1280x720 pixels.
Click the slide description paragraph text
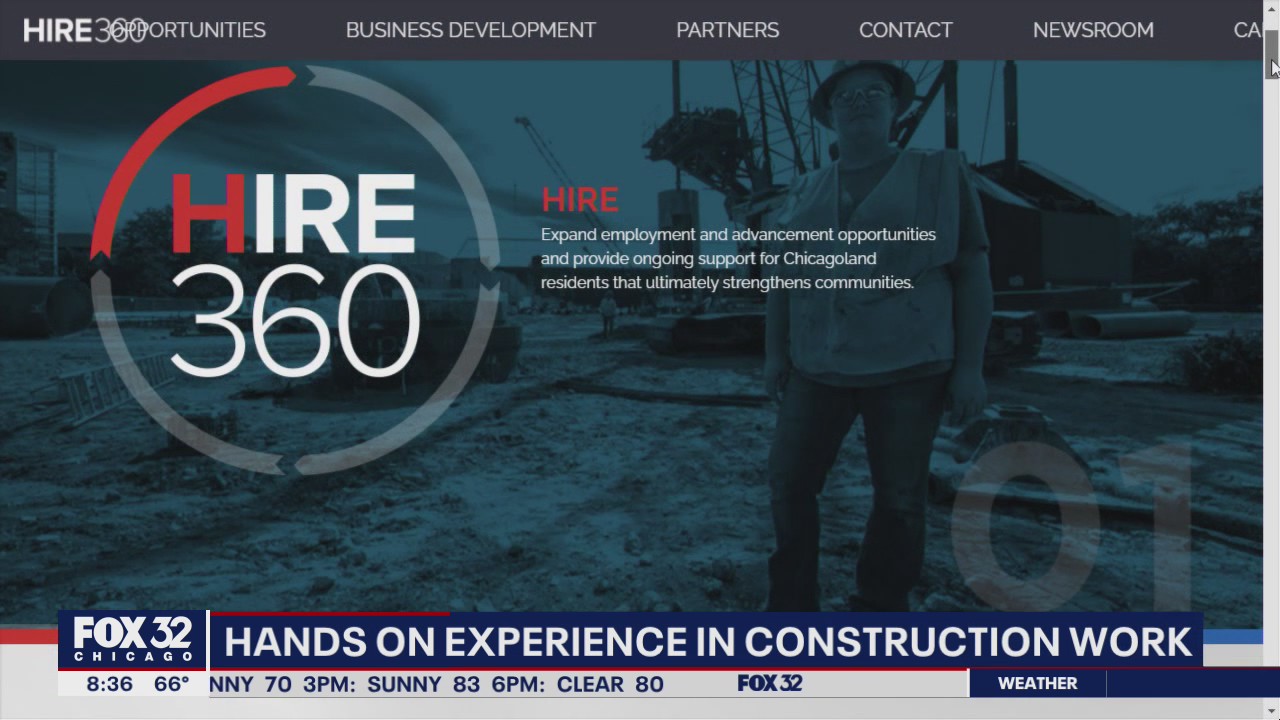click(x=738, y=258)
